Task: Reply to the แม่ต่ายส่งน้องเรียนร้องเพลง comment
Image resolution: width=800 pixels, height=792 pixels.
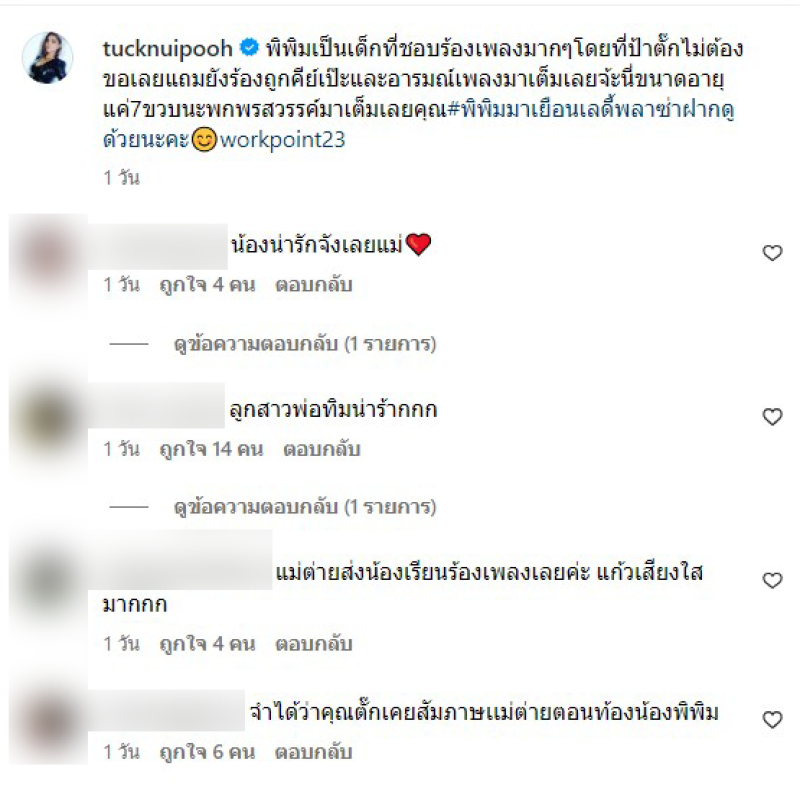Action: pos(314,644)
